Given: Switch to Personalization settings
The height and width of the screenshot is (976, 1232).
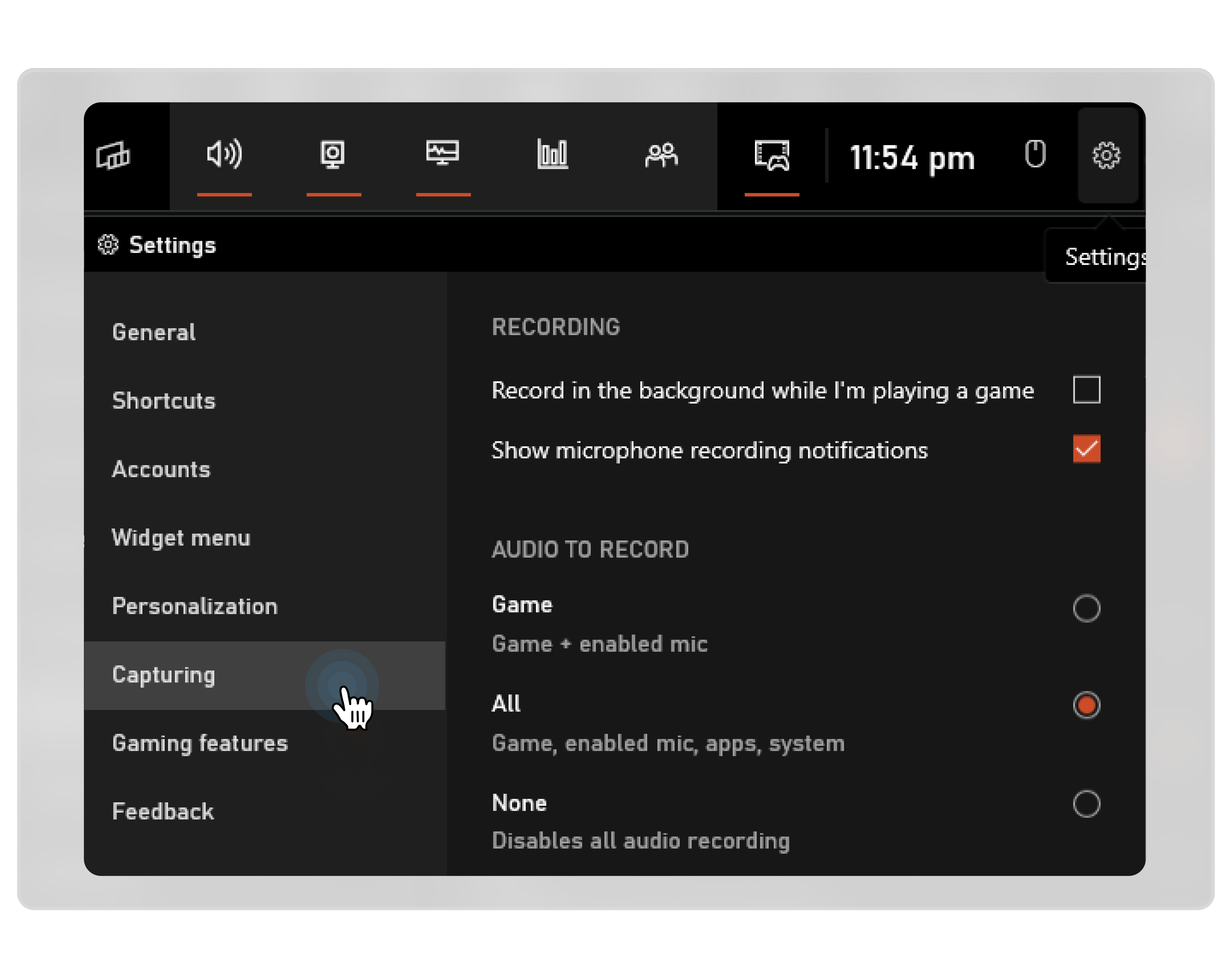Looking at the screenshot, I should (195, 606).
